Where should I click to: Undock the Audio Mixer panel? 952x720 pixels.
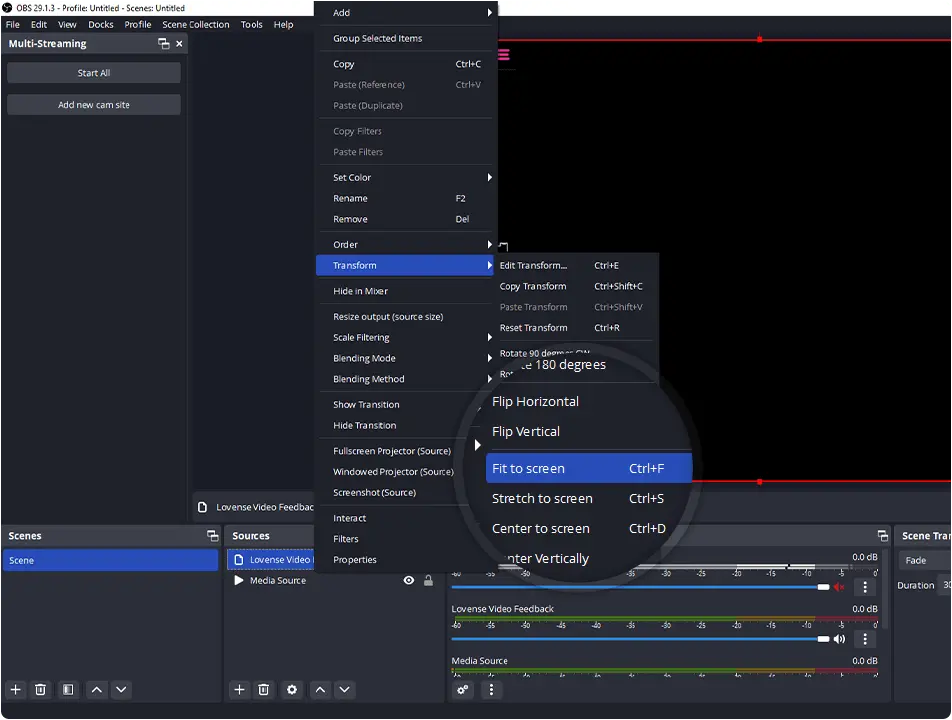(883, 535)
